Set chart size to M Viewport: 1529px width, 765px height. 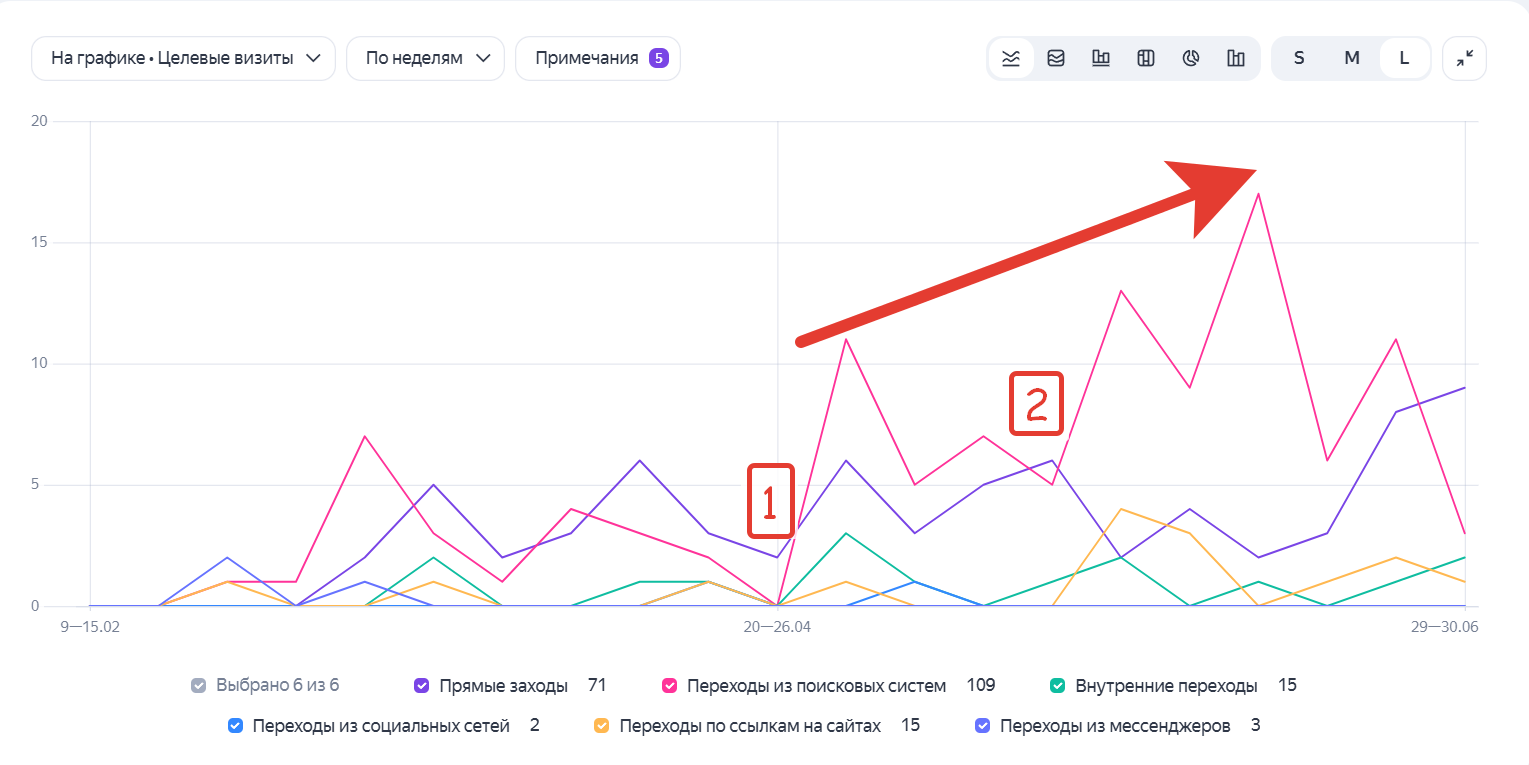pos(1352,58)
